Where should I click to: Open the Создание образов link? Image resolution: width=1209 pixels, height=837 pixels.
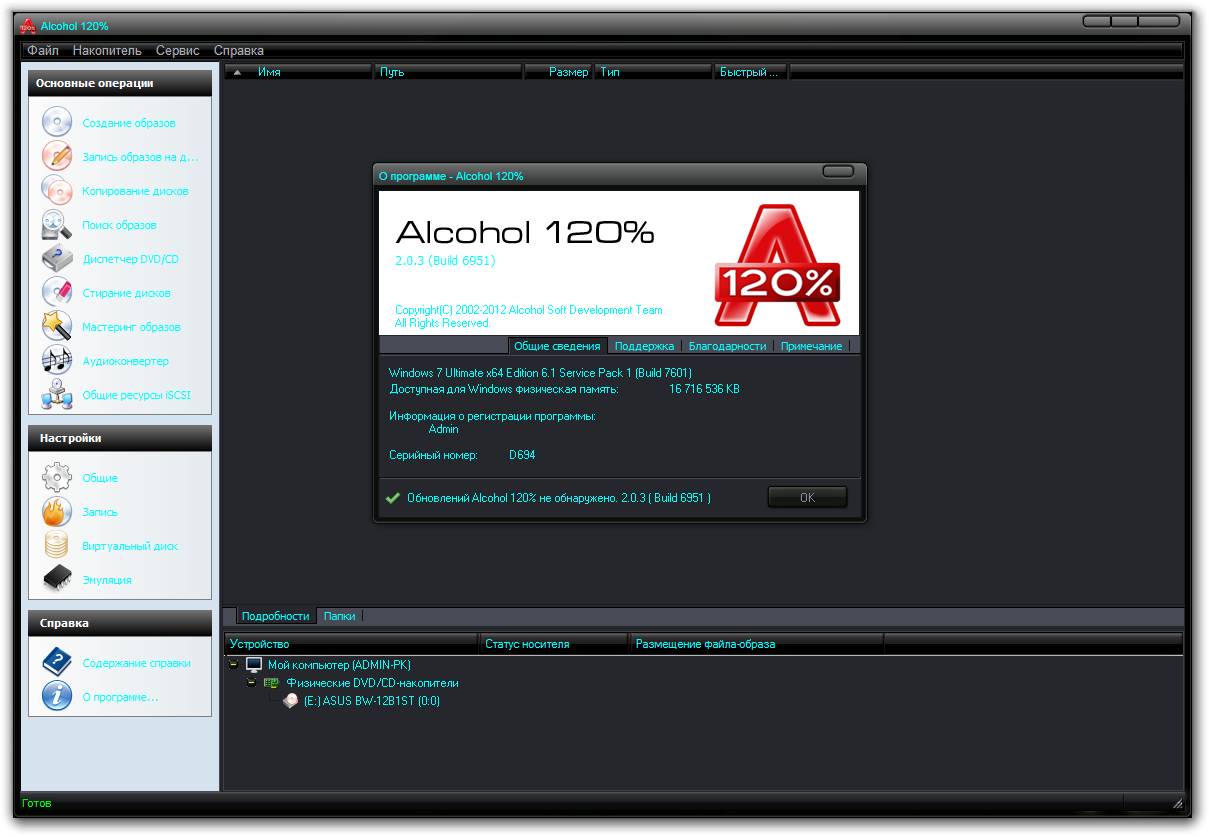click(x=129, y=123)
